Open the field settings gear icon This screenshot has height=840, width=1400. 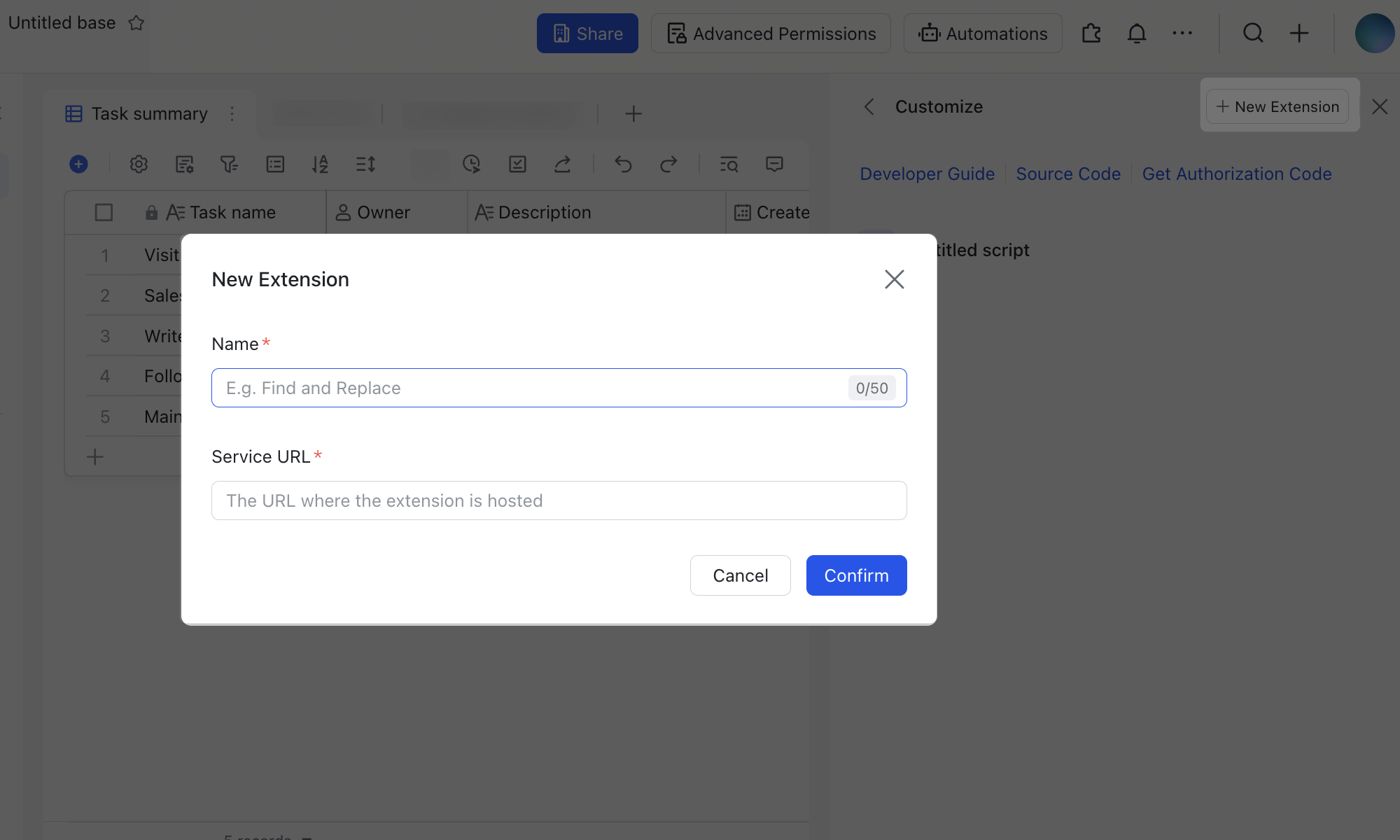click(x=139, y=164)
